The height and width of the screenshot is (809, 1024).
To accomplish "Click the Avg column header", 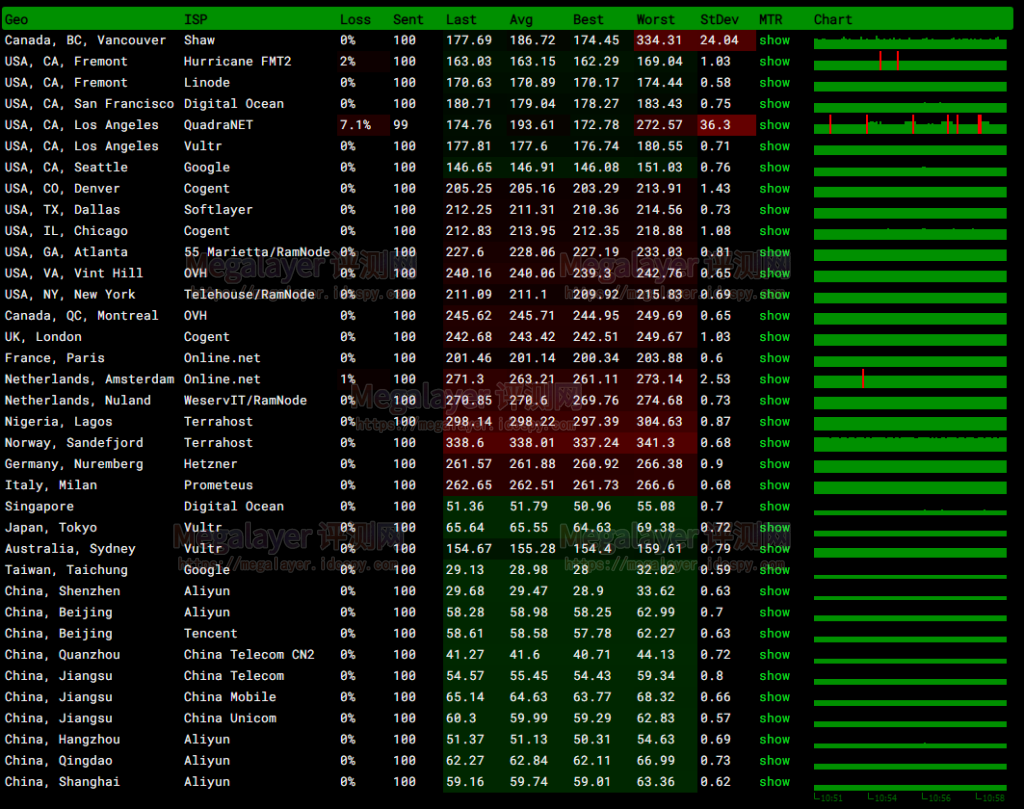I will click(521, 20).
